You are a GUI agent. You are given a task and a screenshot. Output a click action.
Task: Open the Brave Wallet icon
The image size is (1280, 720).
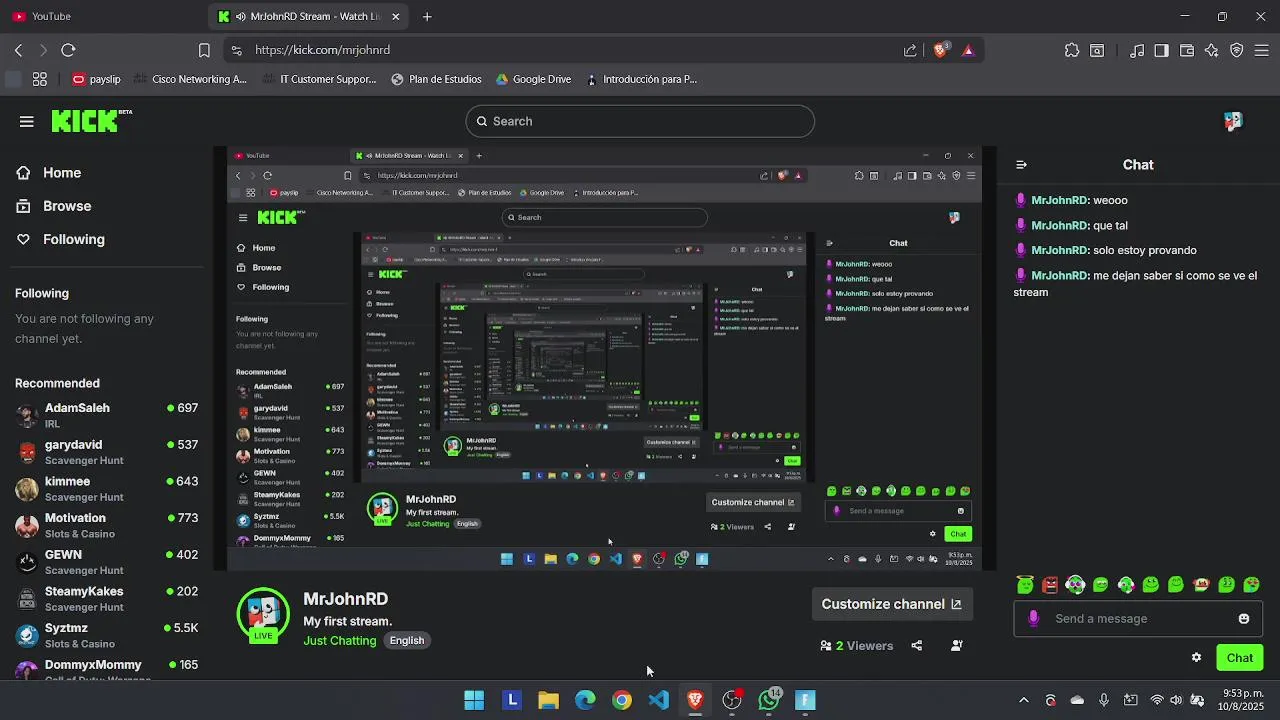pyautogui.click(x=1187, y=50)
